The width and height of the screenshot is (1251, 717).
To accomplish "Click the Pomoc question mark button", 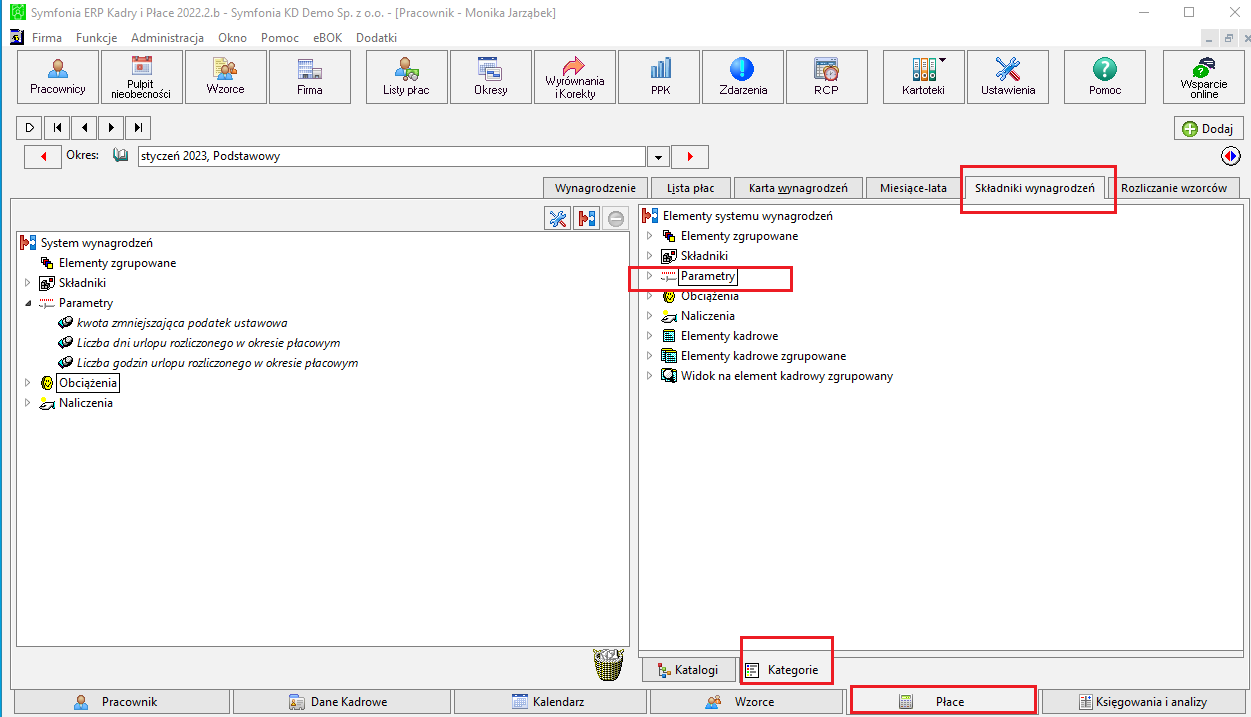I will coord(1105,77).
